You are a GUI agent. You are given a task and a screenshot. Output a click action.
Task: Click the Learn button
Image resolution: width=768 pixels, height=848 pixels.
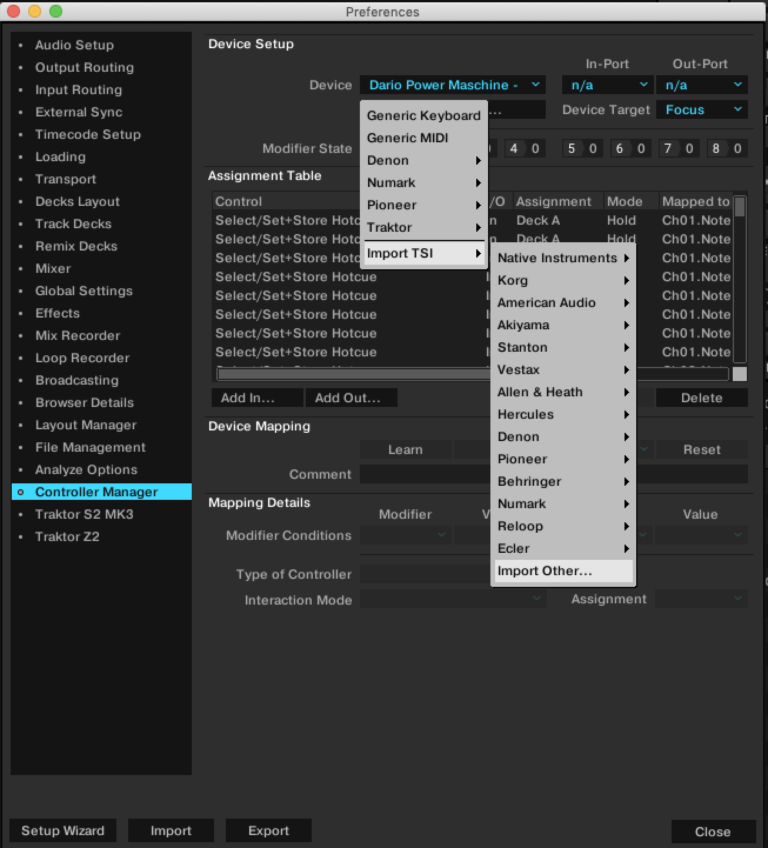coord(406,449)
